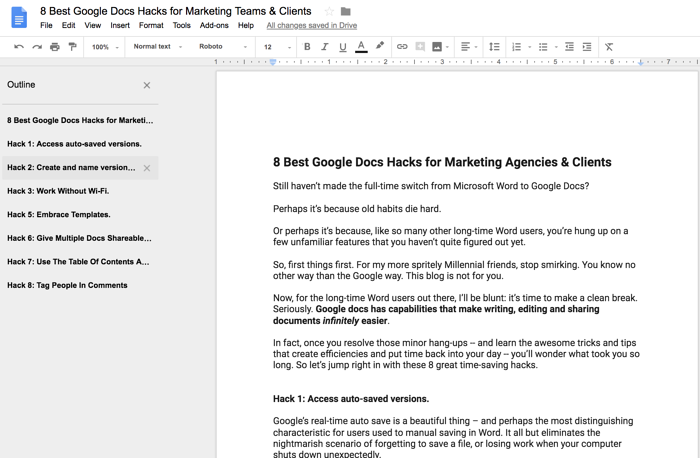
Task: Close the Outline panel
Action: pyautogui.click(x=146, y=85)
